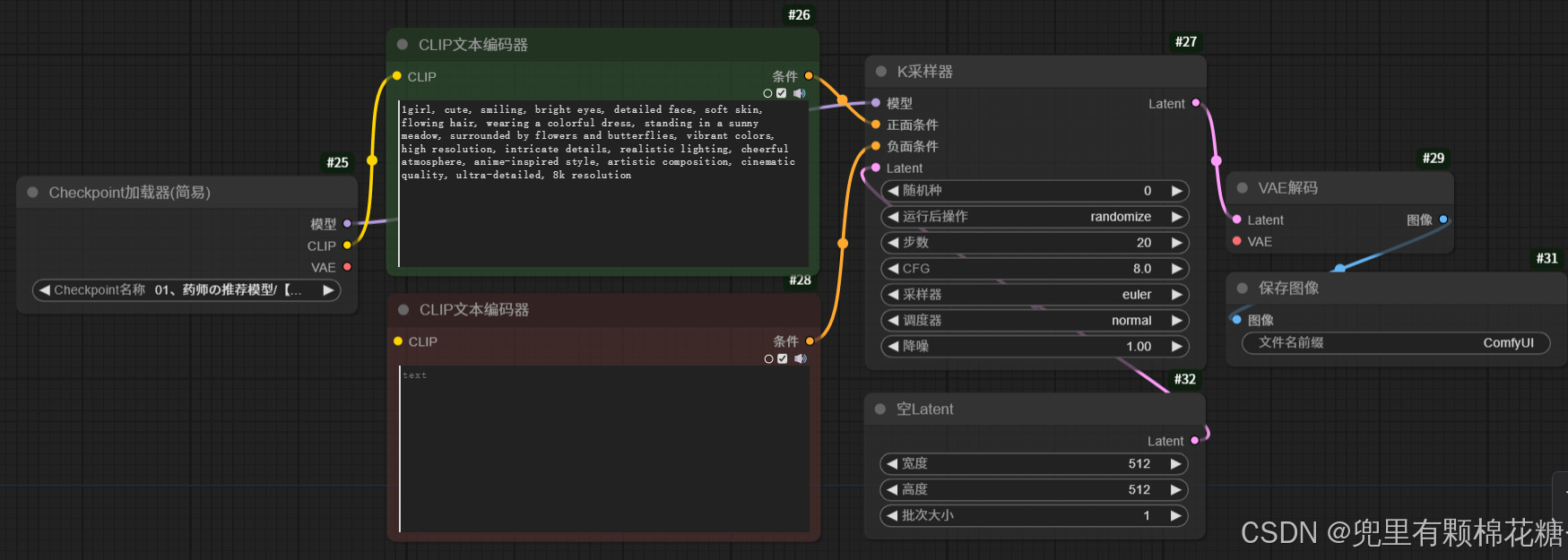Click the 正面条件 input port on K采样器
Image resolution: width=1568 pixels, height=560 pixels.
tap(876, 125)
